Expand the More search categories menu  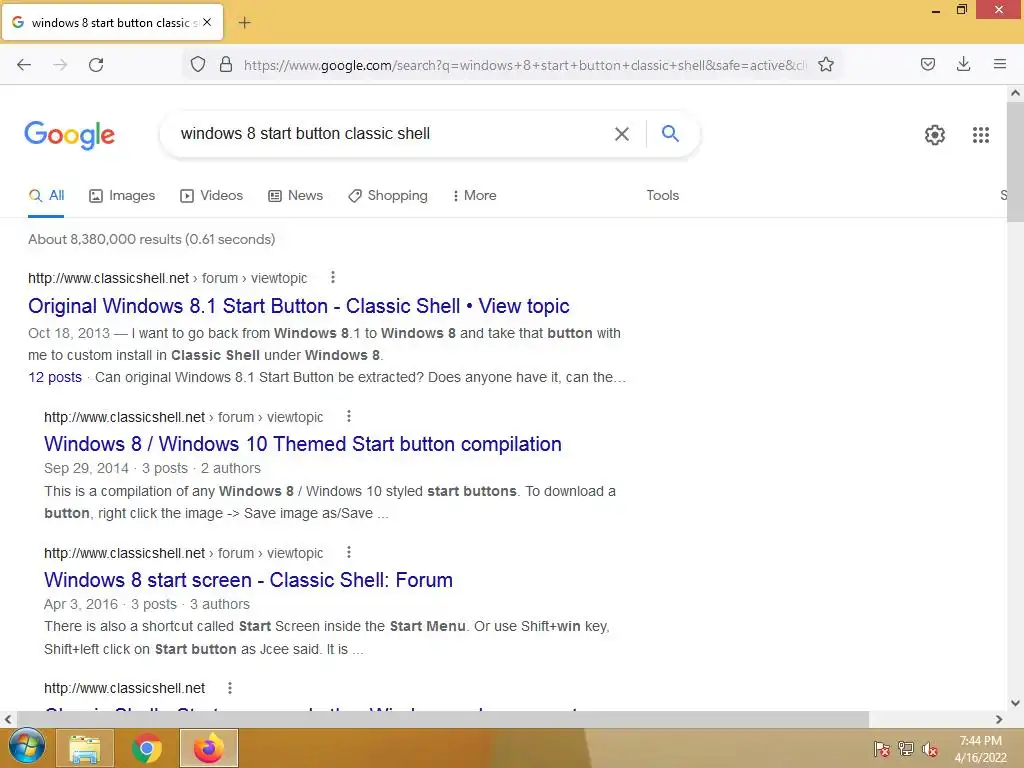point(474,195)
